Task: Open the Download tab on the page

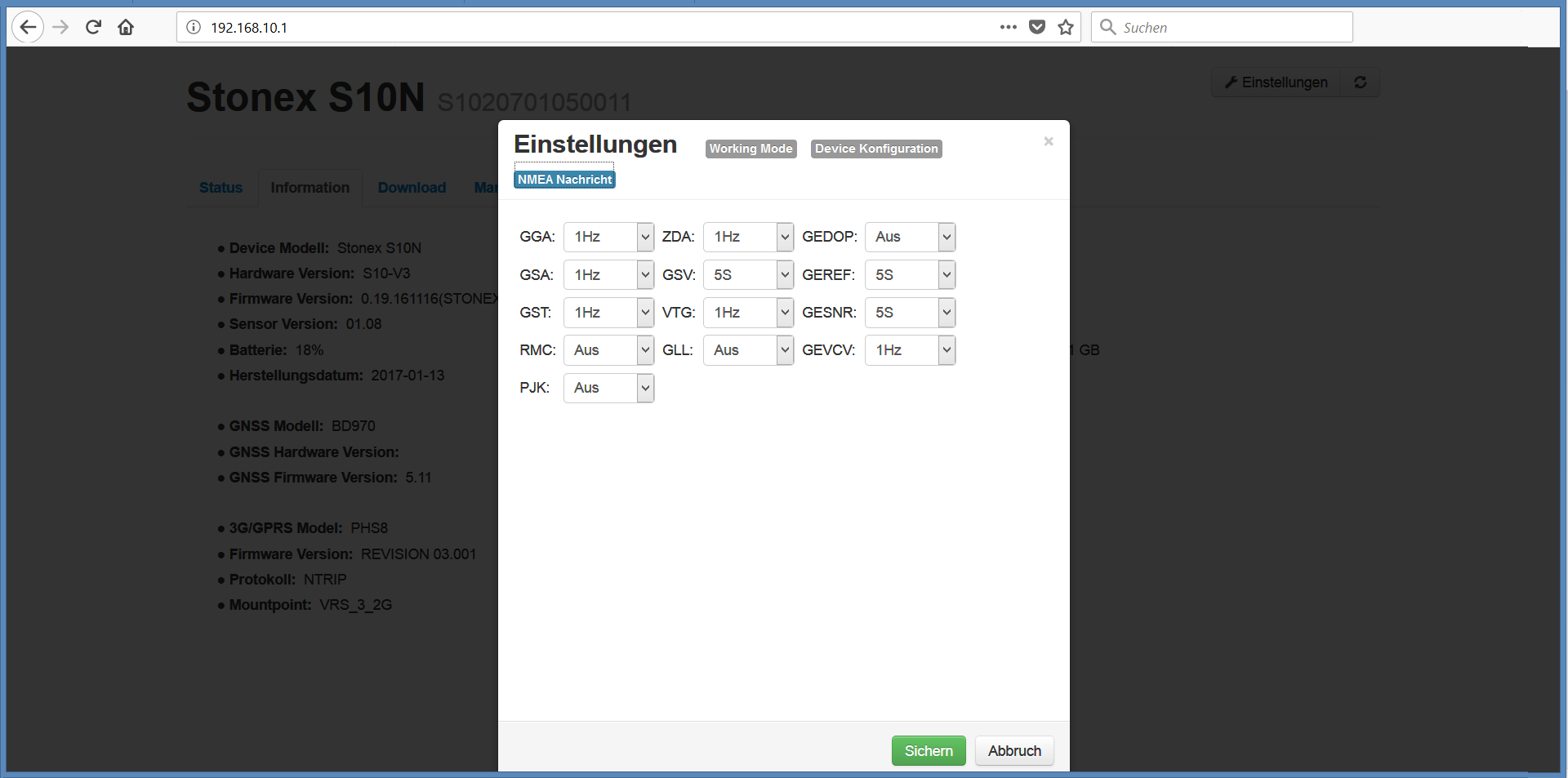Action: [412, 188]
